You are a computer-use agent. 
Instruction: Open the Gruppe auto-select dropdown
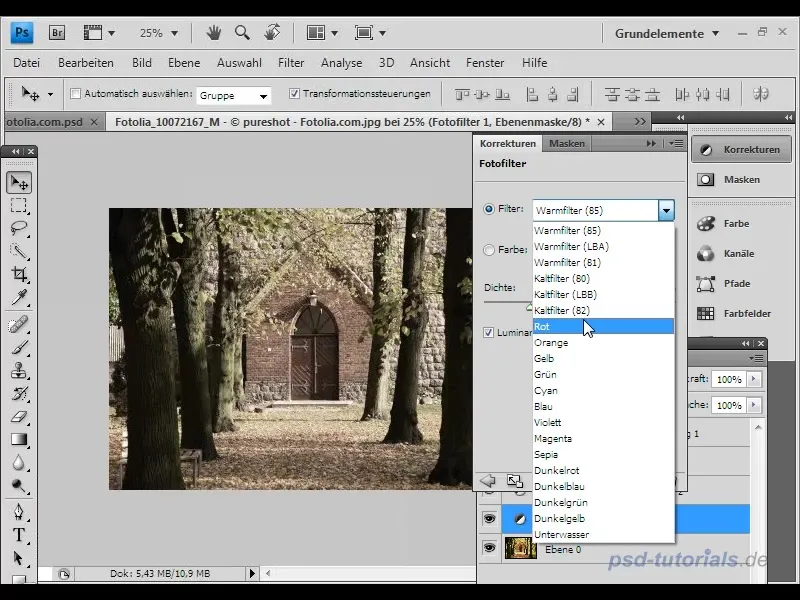pyautogui.click(x=233, y=95)
